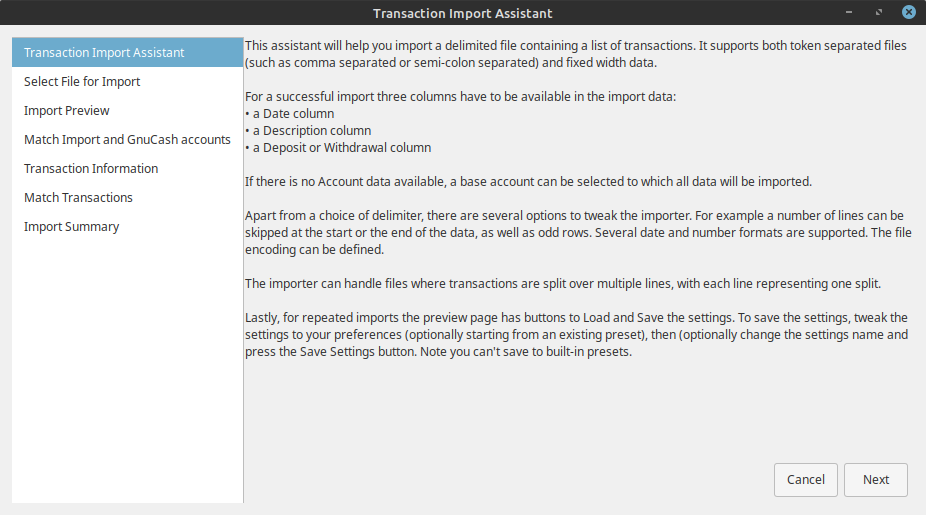Minimize the assistant window
This screenshot has height=515, width=926.
click(849, 13)
